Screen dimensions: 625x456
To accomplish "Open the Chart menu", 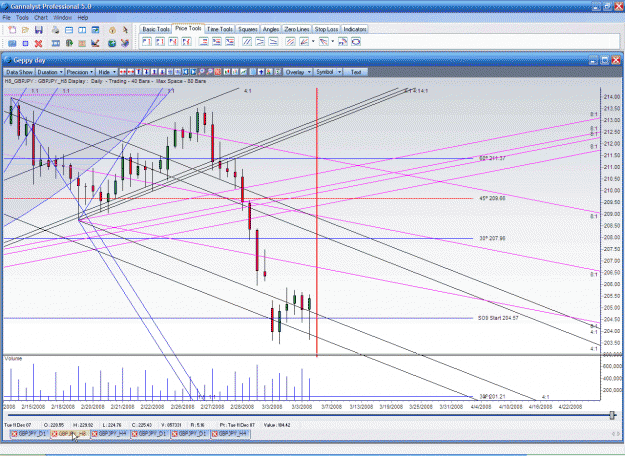I will click(x=41, y=18).
